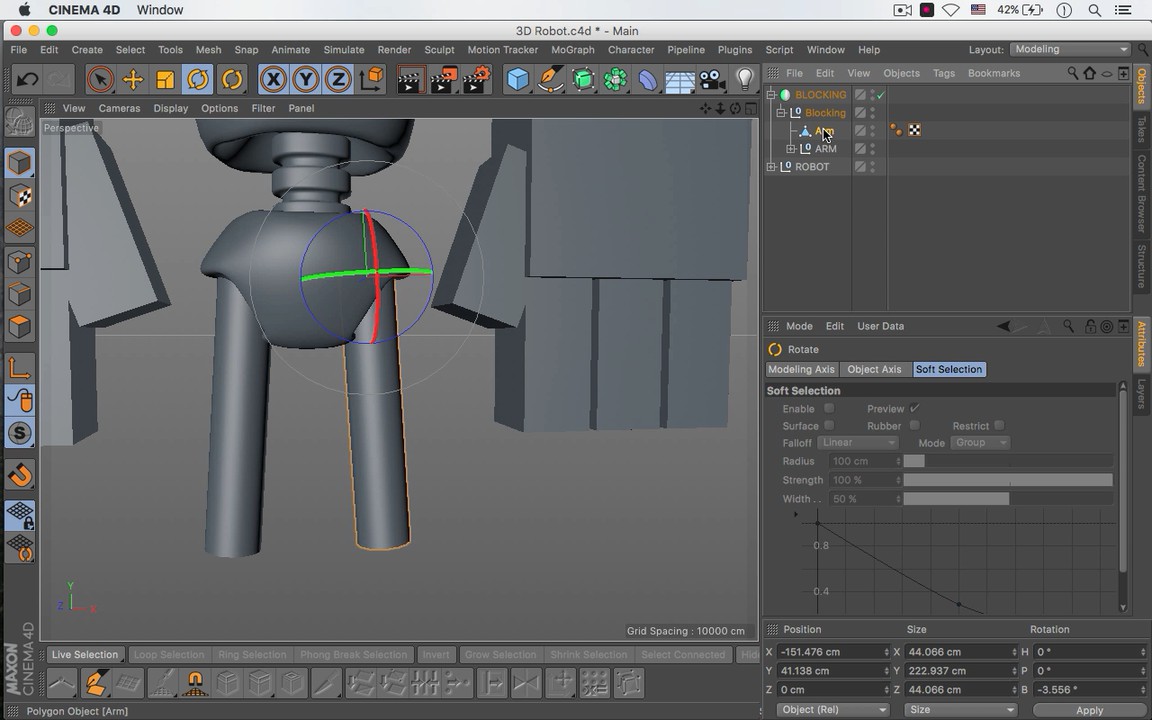The image size is (1152, 720).
Task: Open the Camera object icon
Action: [712, 80]
